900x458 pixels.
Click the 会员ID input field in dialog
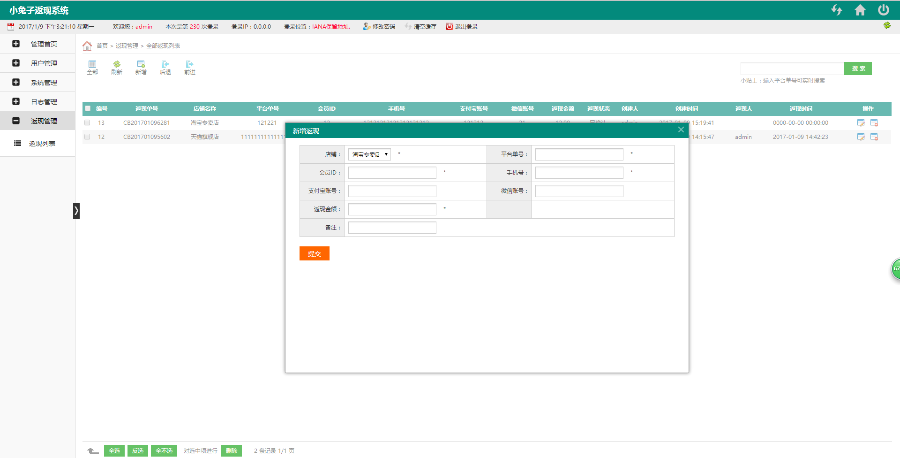pyautogui.click(x=393, y=173)
